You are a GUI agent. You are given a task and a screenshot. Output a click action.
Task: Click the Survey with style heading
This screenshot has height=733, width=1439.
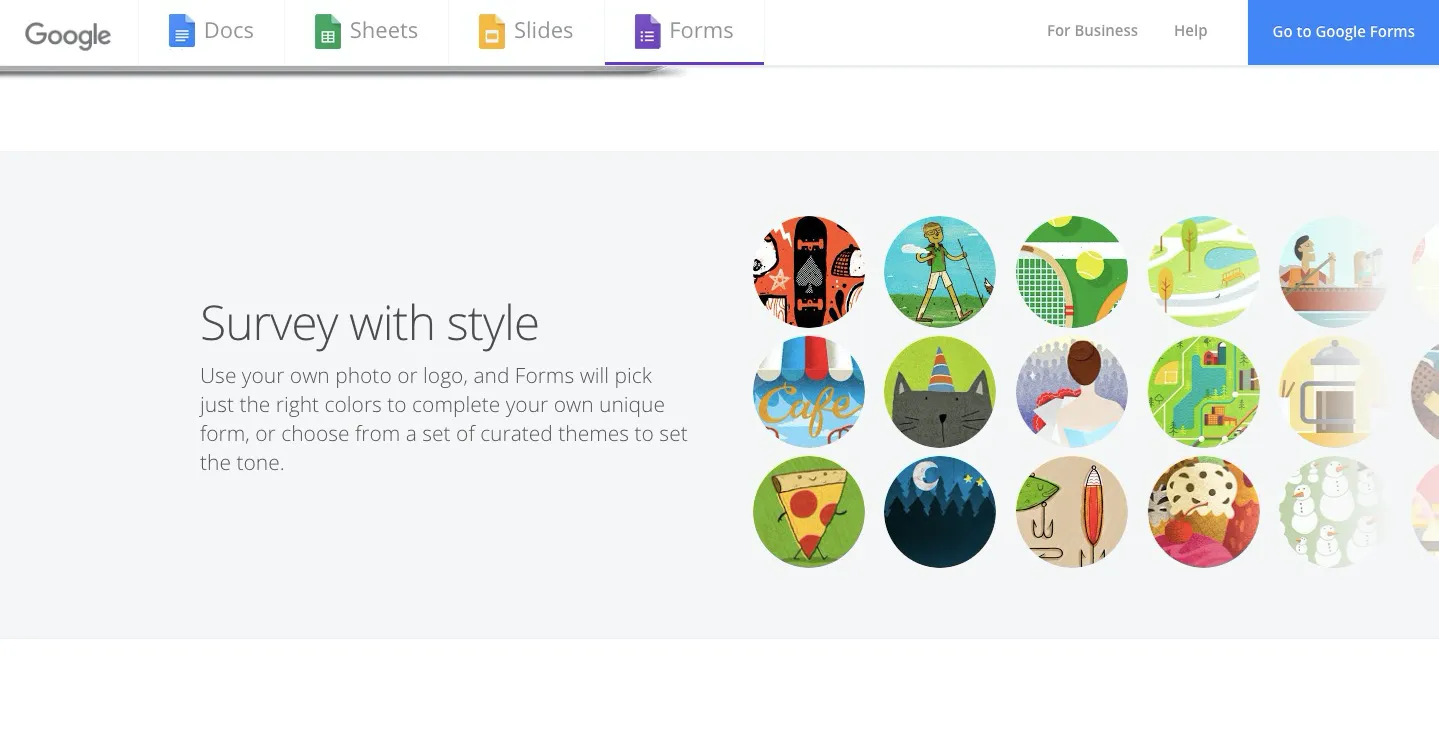pyautogui.click(x=369, y=323)
